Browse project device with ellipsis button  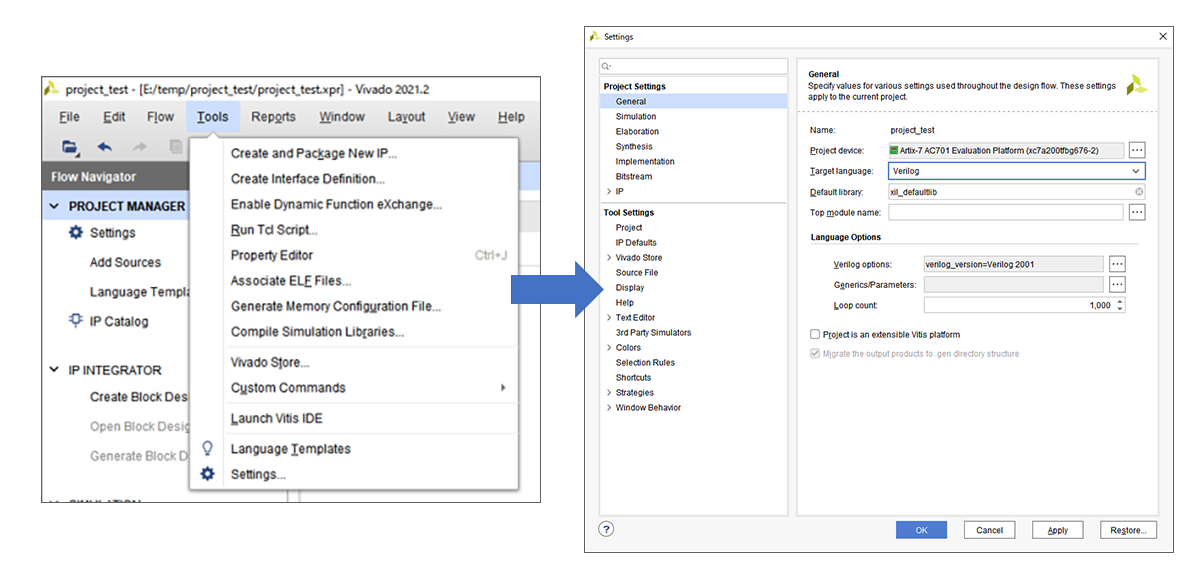(1137, 150)
